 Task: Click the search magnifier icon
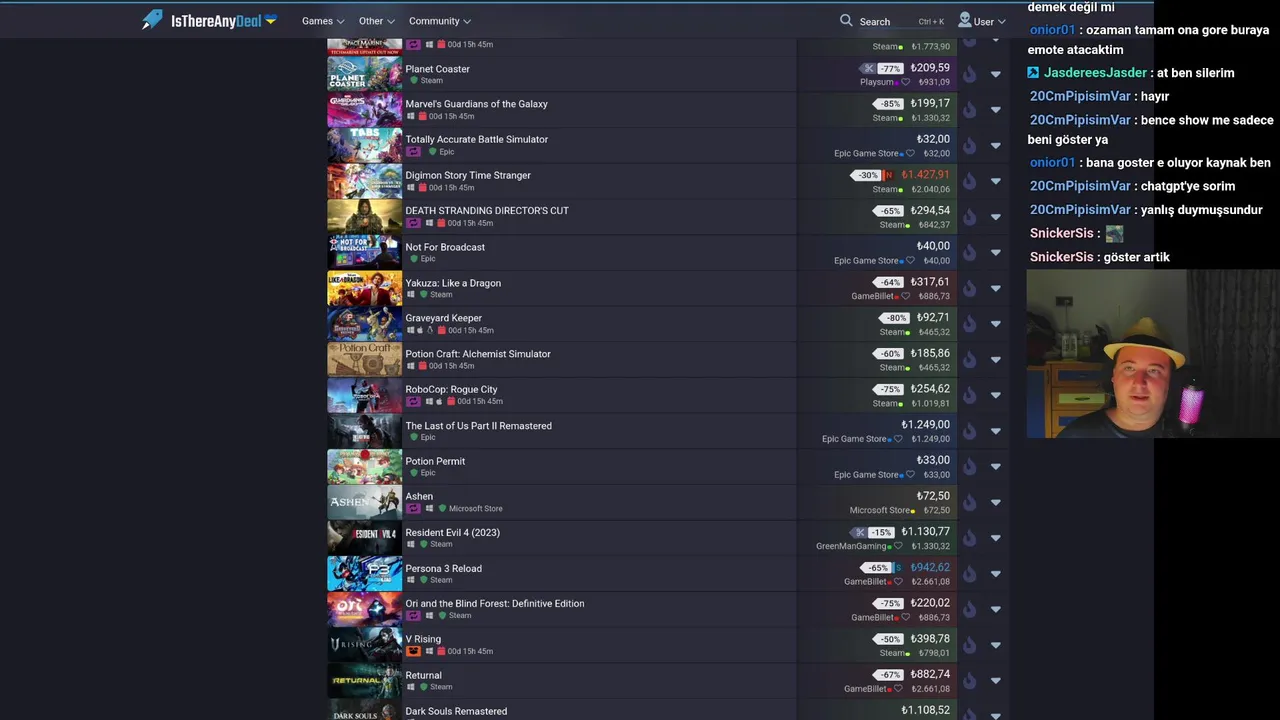pos(846,20)
